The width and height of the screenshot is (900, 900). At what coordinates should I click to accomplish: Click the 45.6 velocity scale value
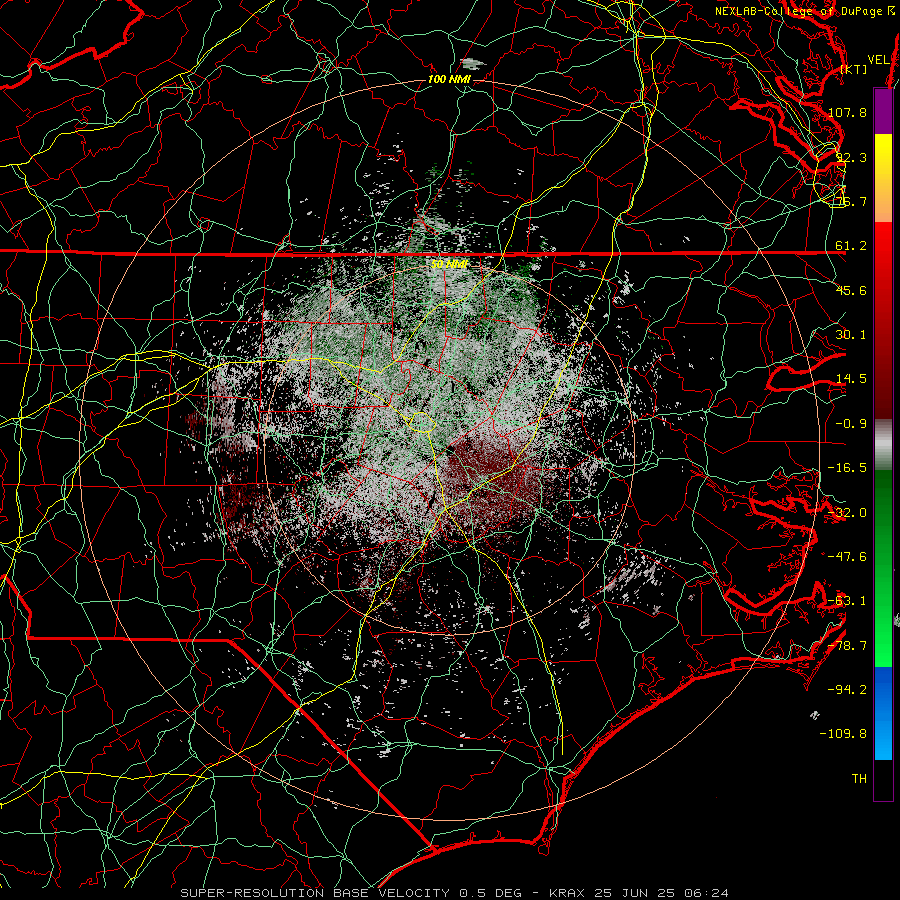click(x=851, y=290)
